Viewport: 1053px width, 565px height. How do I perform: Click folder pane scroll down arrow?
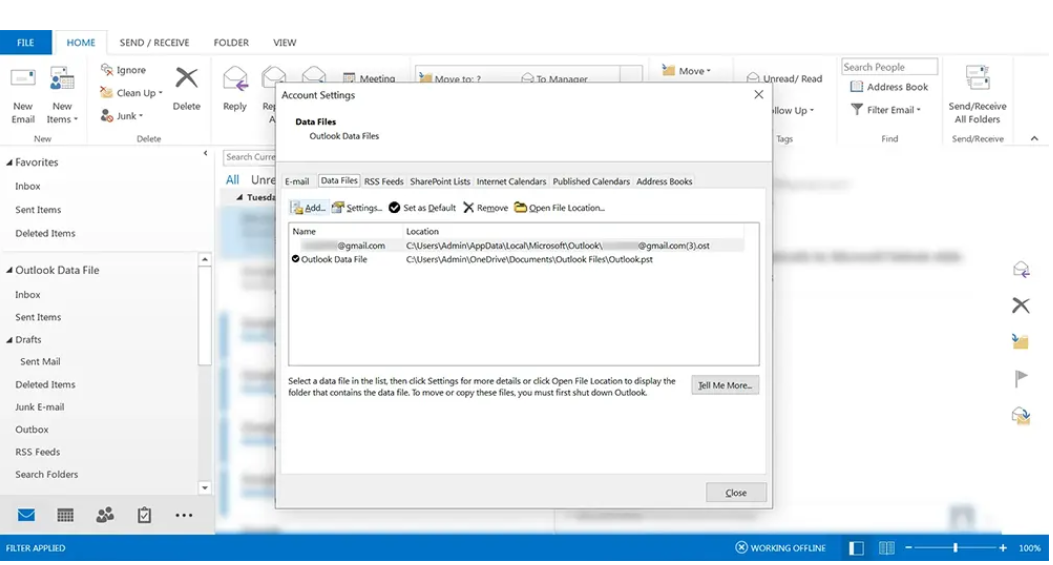[x=205, y=488]
